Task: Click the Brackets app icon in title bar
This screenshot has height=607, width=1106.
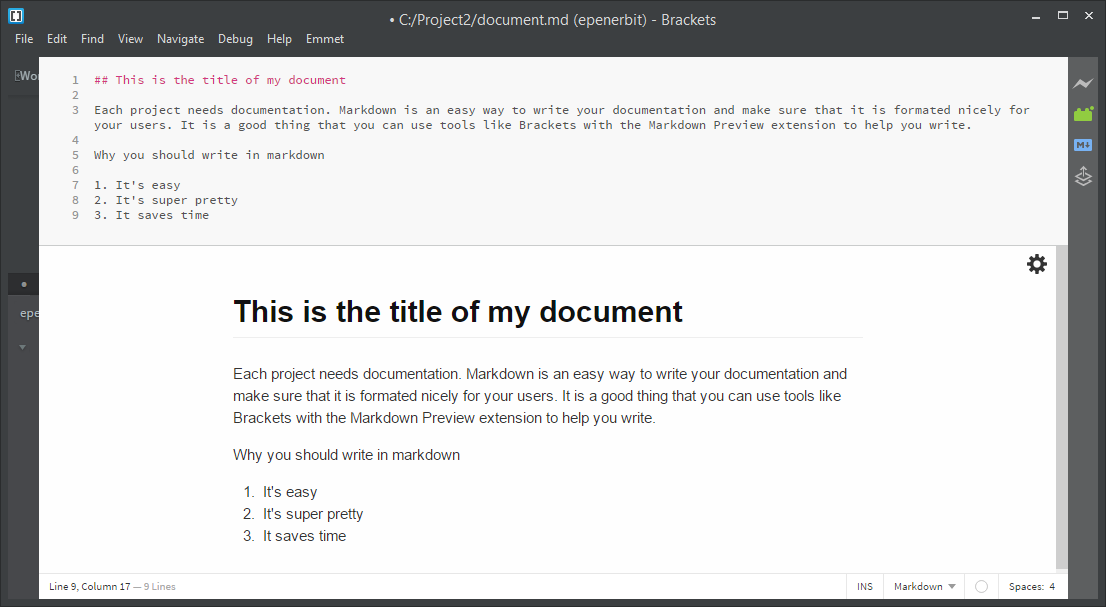Action: tap(14, 15)
